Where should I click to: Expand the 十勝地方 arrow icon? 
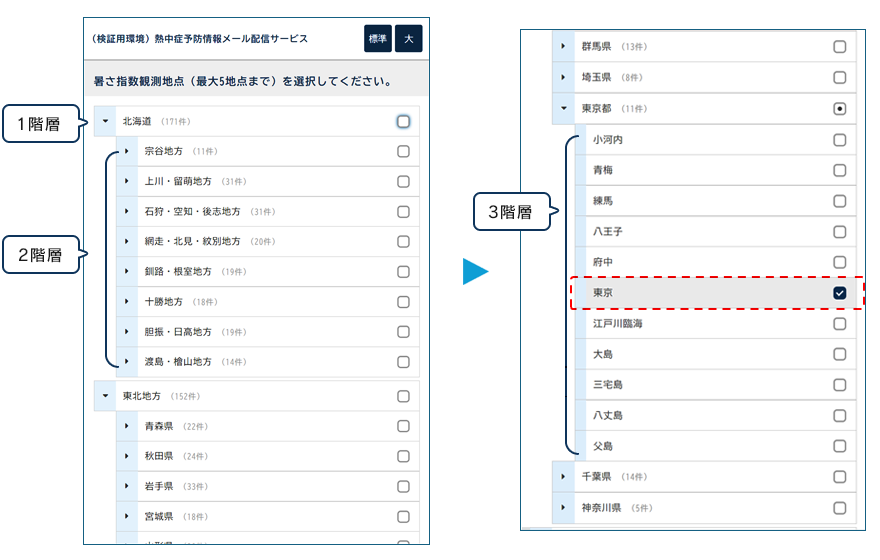(127, 302)
